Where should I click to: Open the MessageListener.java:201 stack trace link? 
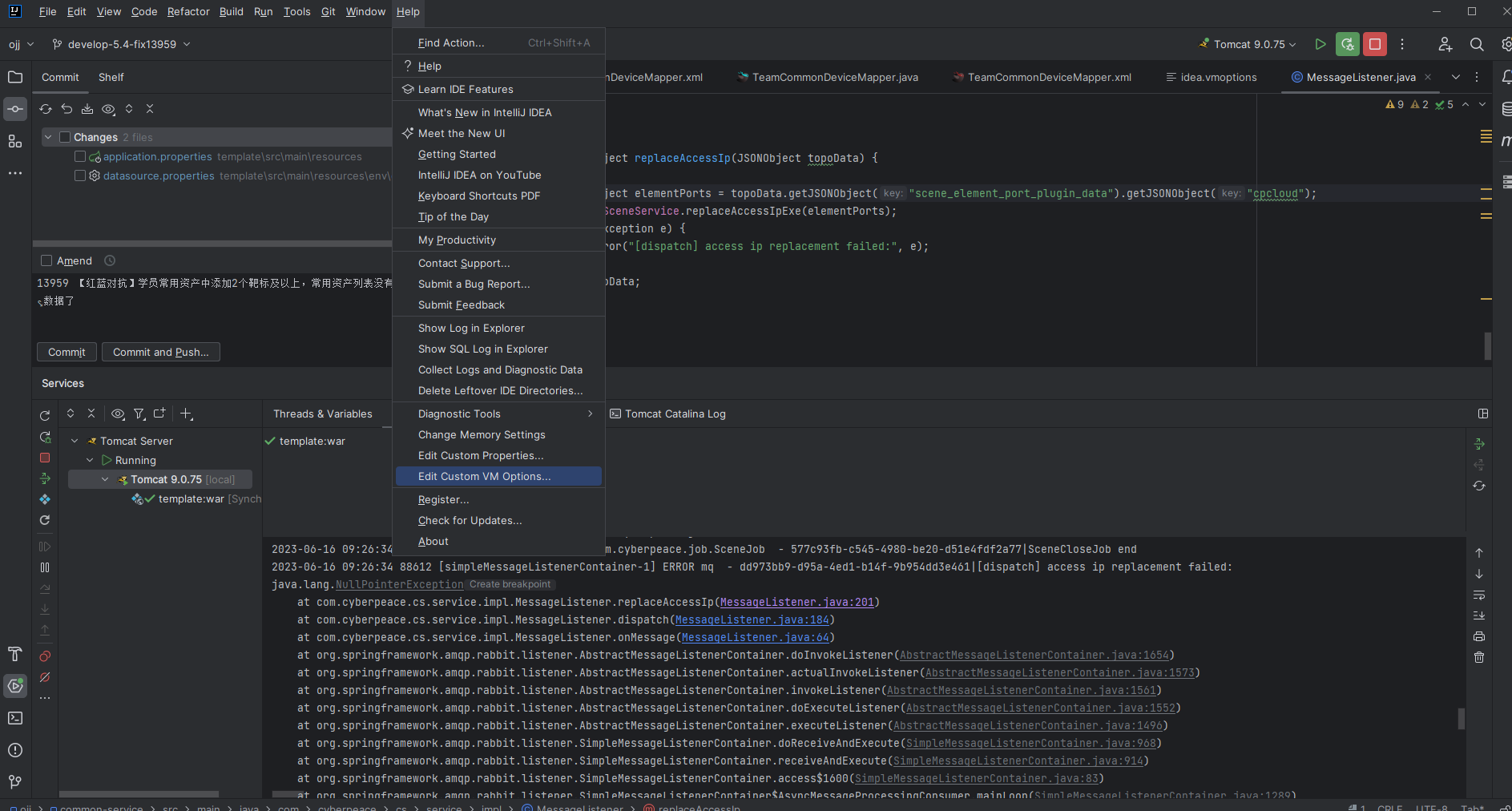796,602
